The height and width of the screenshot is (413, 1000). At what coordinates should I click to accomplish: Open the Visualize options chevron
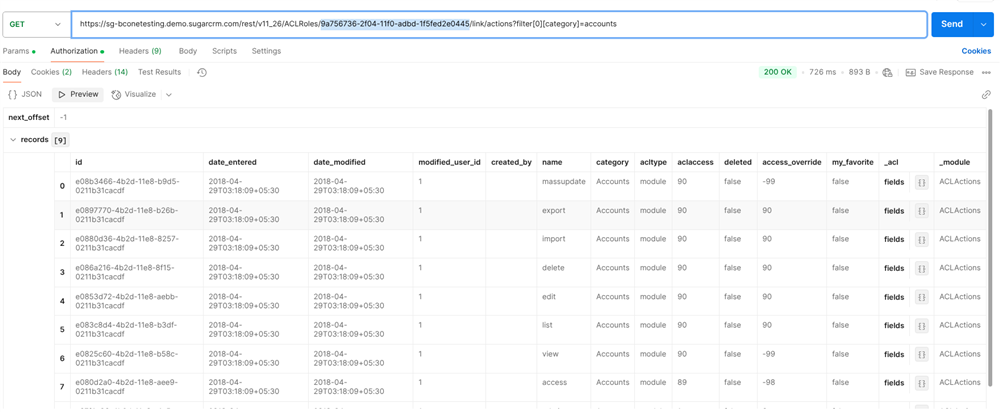169,95
